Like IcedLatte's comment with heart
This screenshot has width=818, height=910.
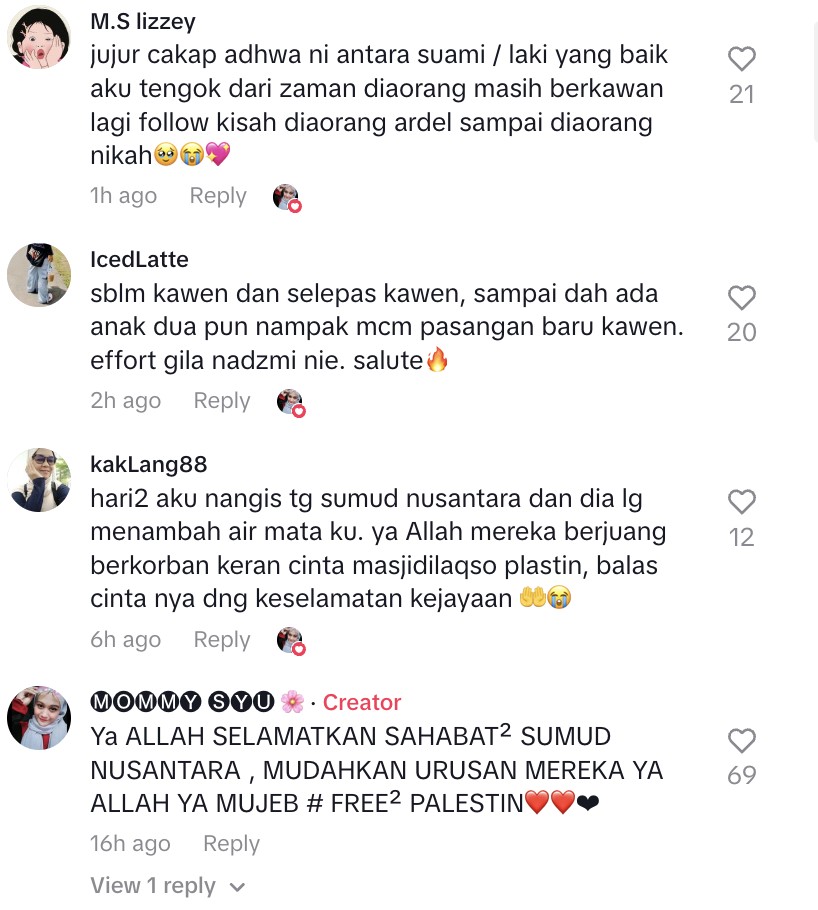click(x=741, y=298)
